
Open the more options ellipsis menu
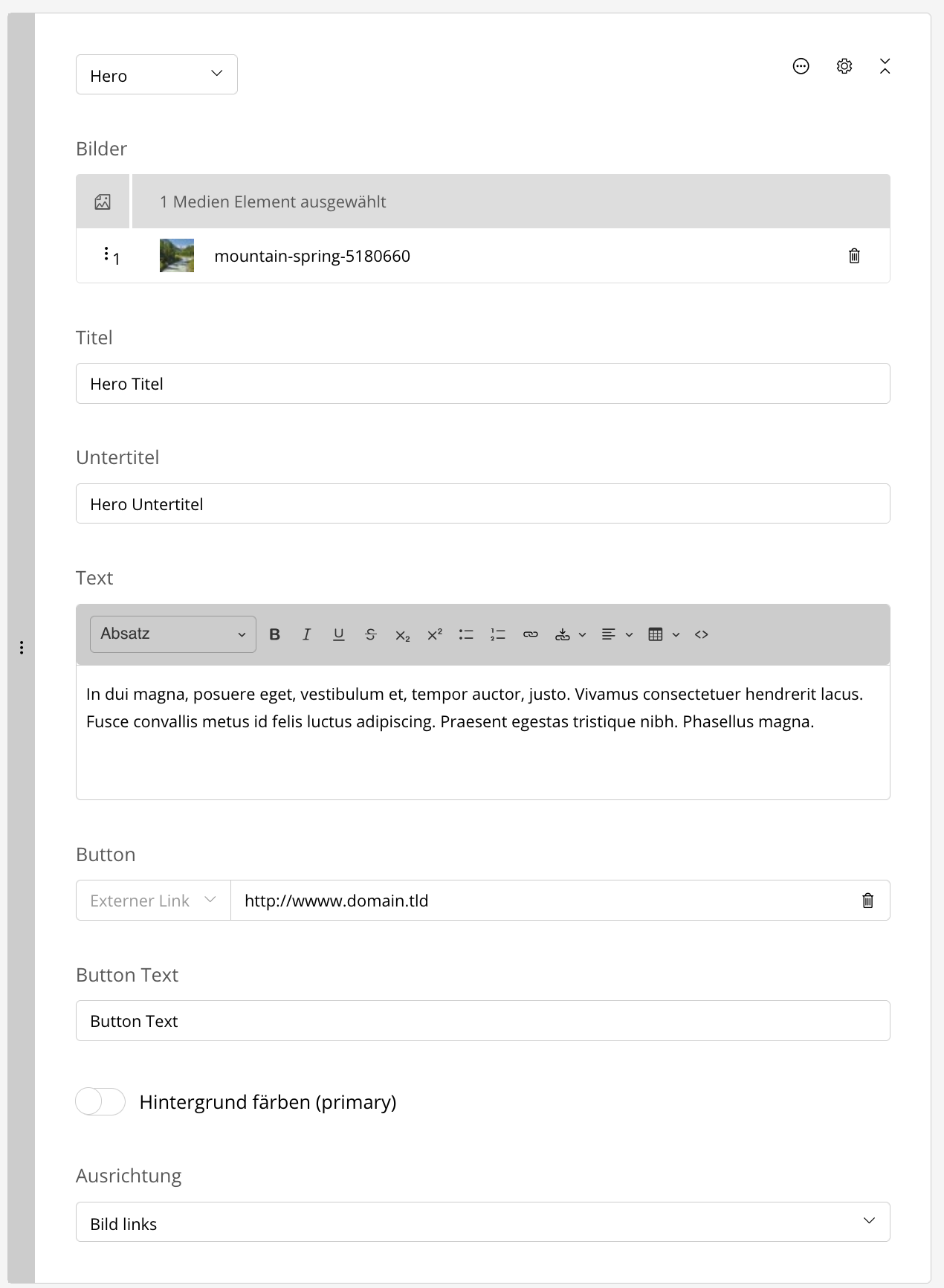[801, 66]
